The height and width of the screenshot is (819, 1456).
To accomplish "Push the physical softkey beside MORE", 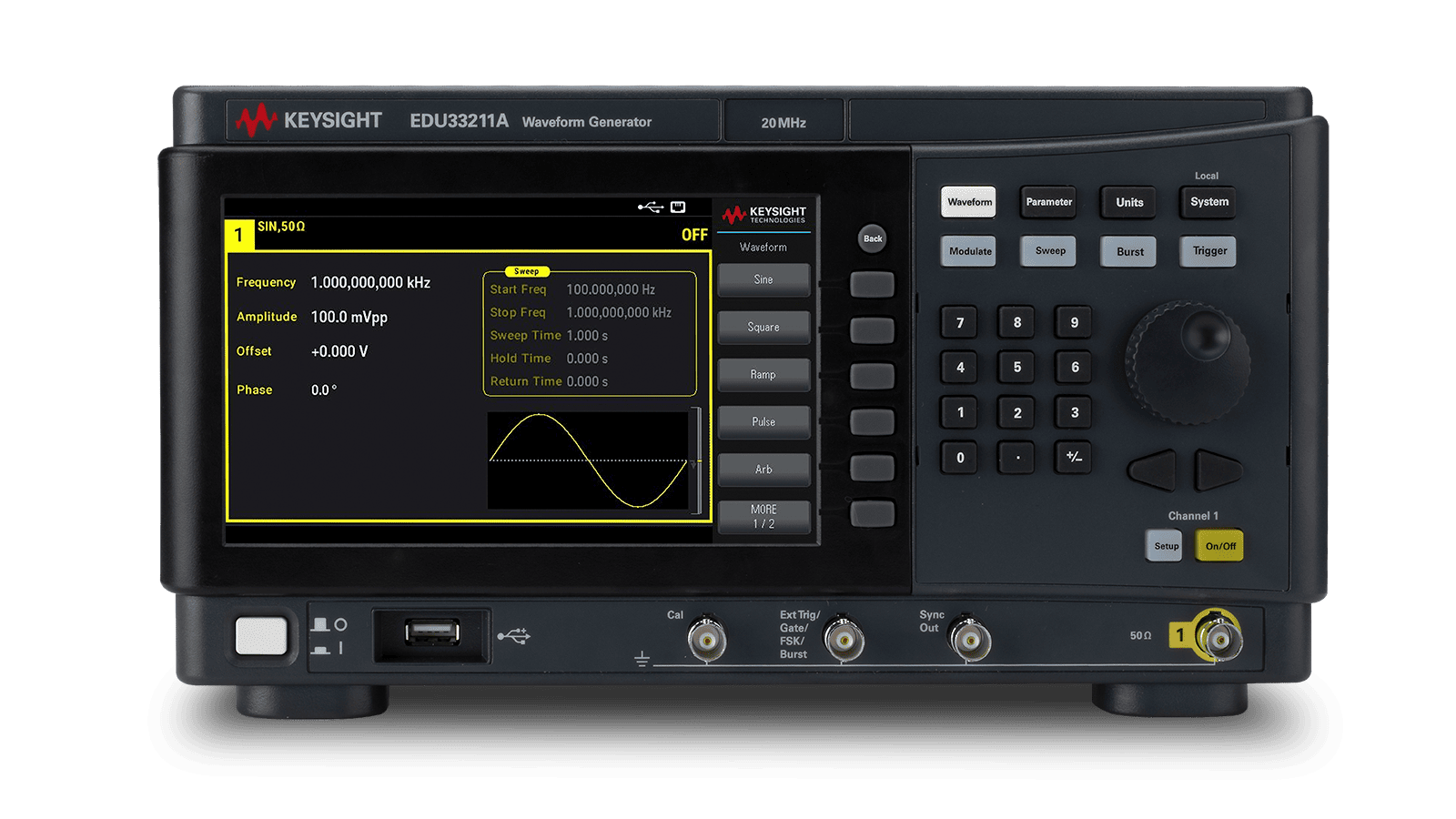I will [x=872, y=513].
